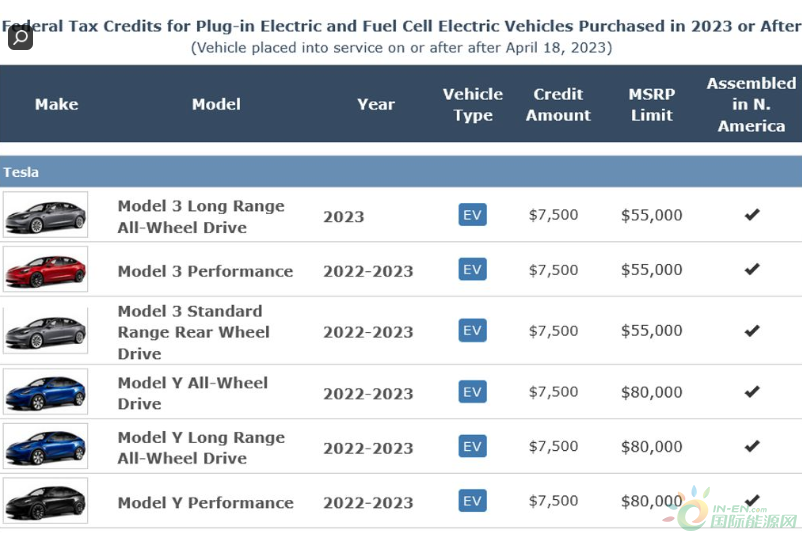802x536 pixels.
Task: Click the Credit Amount column header
Action: click(558, 104)
